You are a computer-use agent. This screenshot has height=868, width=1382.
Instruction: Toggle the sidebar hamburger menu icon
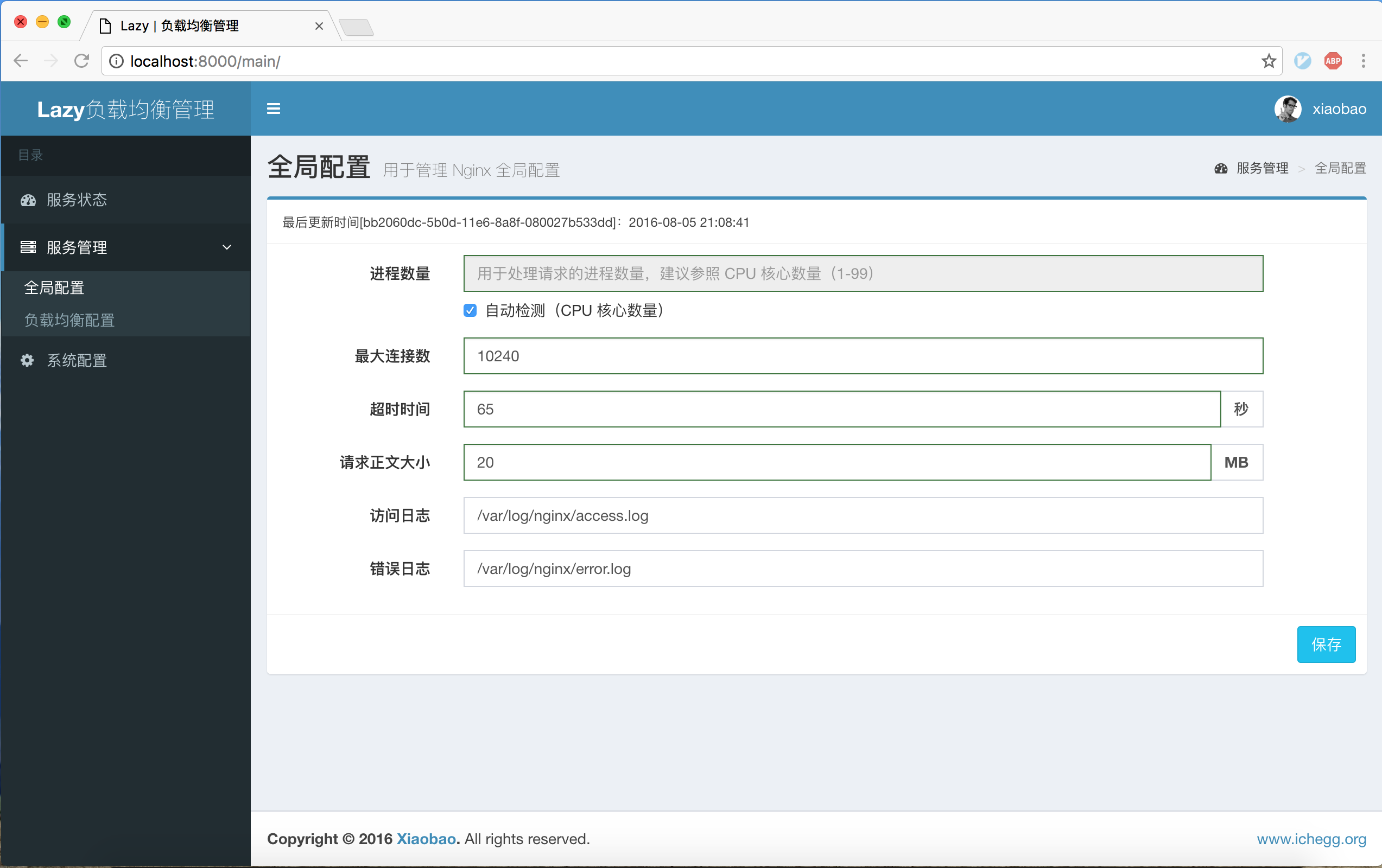[x=273, y=108]
